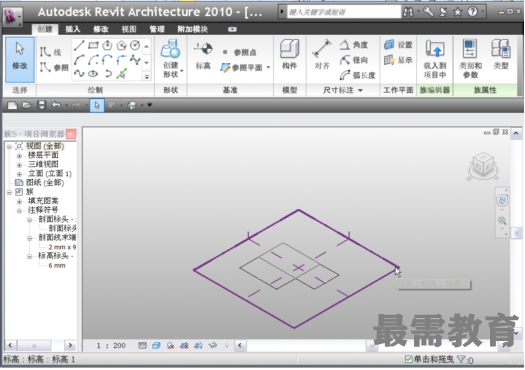Expand the 立面 (立面 1) tree node
This screenshot has width=525, height=370.
click(19, 174)
